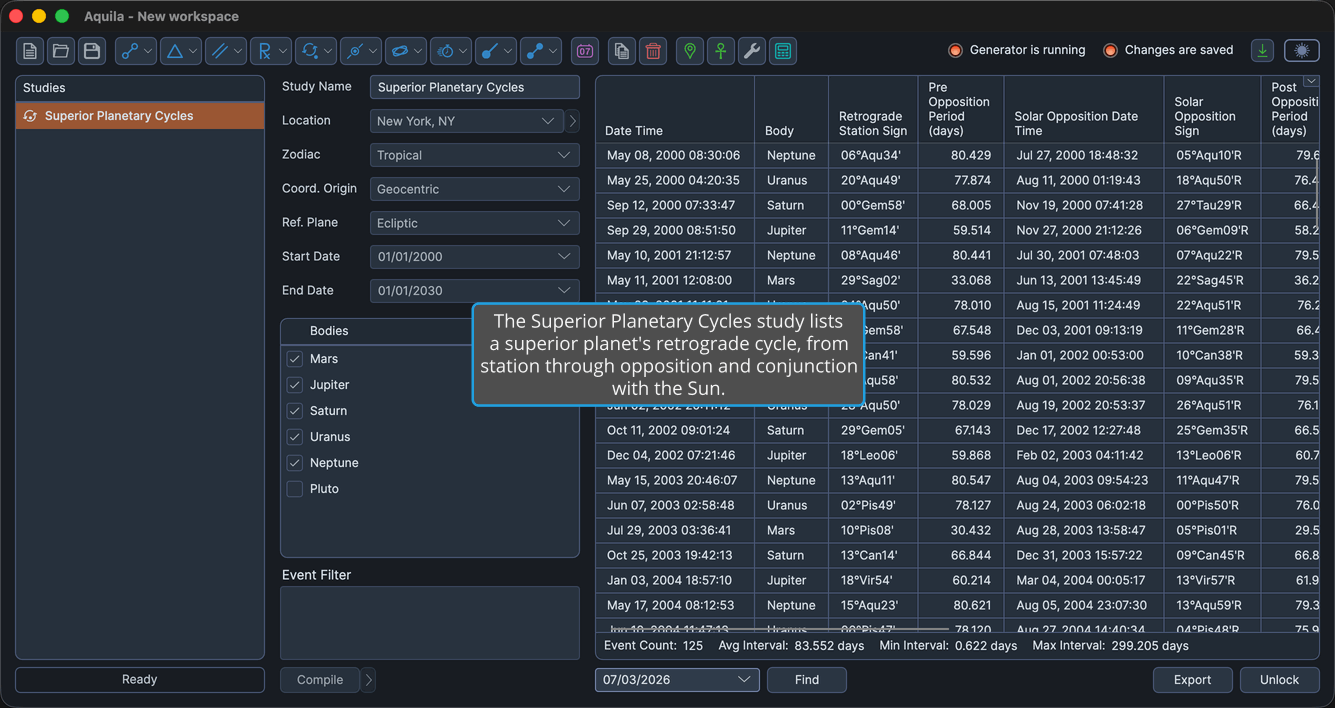Click the Export button
Viewport: 1335px width, 708px height.
[x=1193, y=680]
